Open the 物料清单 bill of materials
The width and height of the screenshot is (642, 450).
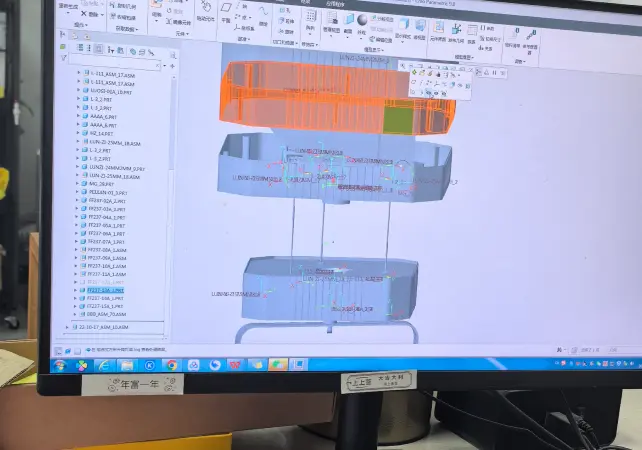(x=512, y=37)
